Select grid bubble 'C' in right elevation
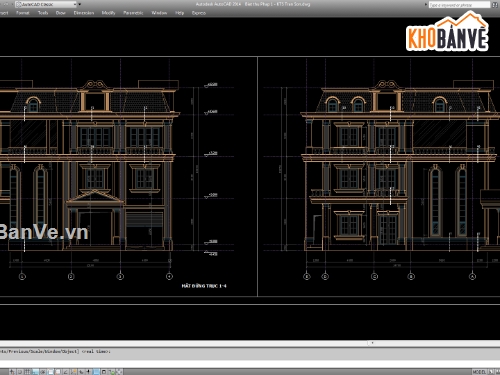This screenshot has width=500, height=375. tap(375, 276)
